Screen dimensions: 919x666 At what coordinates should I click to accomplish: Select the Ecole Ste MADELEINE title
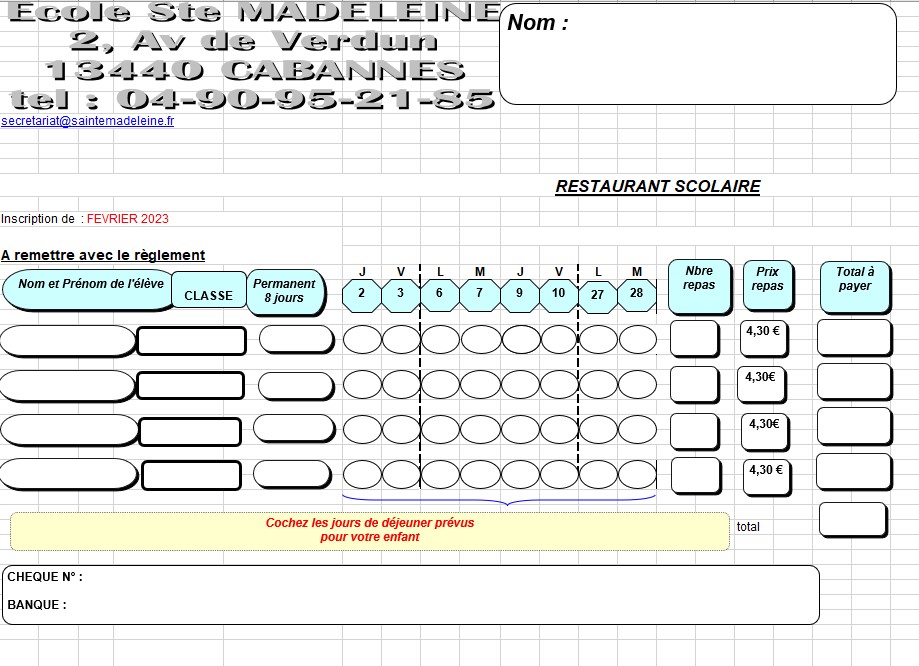pyautogui.click(x=254, y=12)
